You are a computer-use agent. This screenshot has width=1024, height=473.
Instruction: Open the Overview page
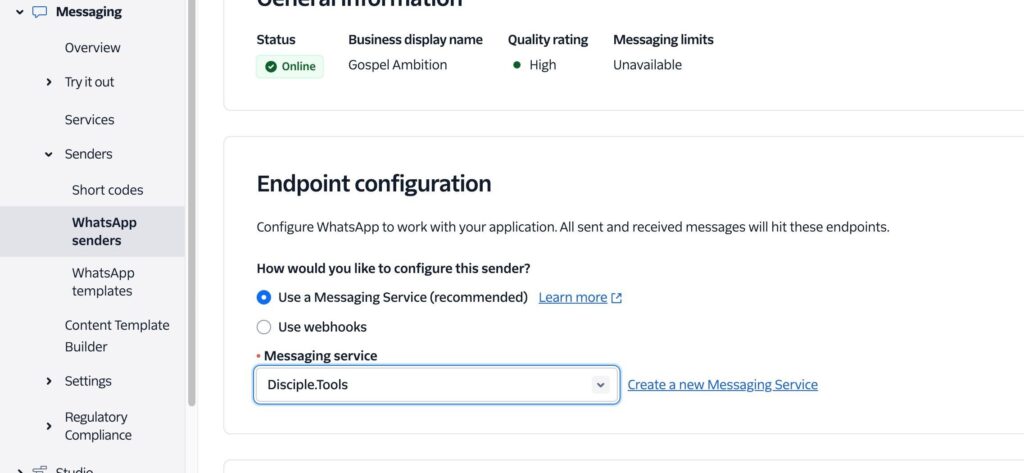92,48
